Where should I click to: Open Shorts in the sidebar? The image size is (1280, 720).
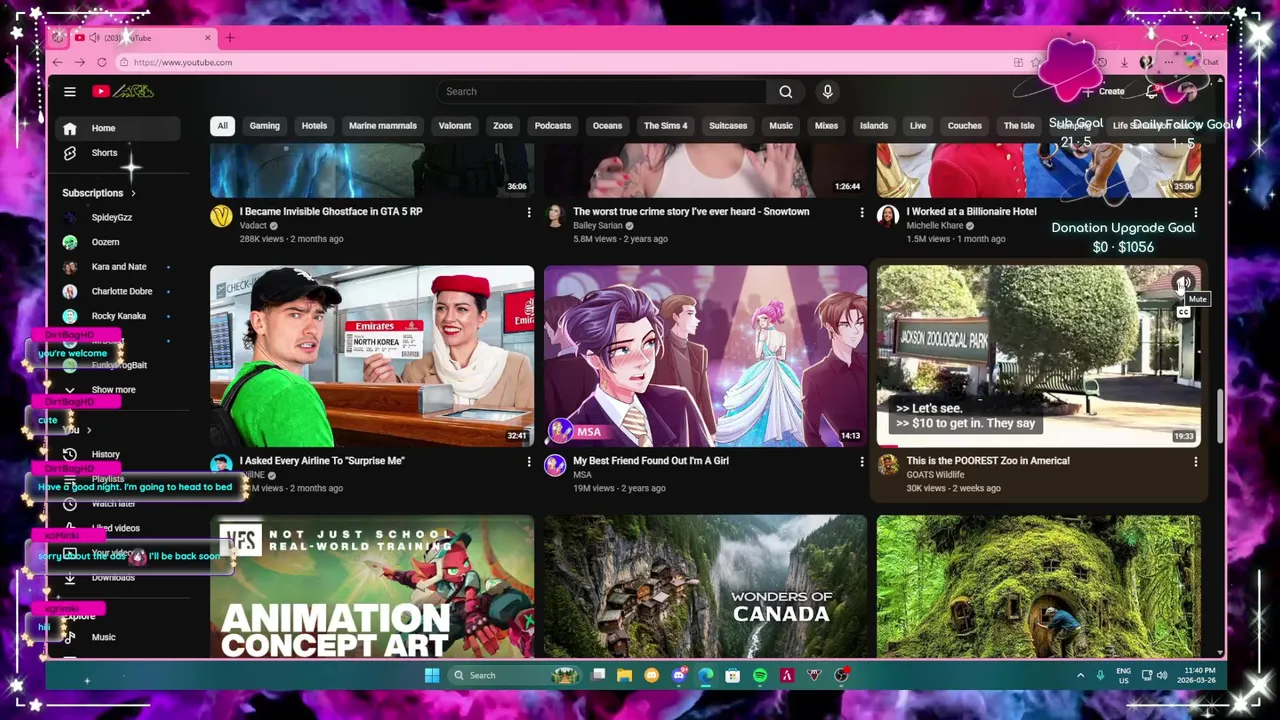coord(120,153)
